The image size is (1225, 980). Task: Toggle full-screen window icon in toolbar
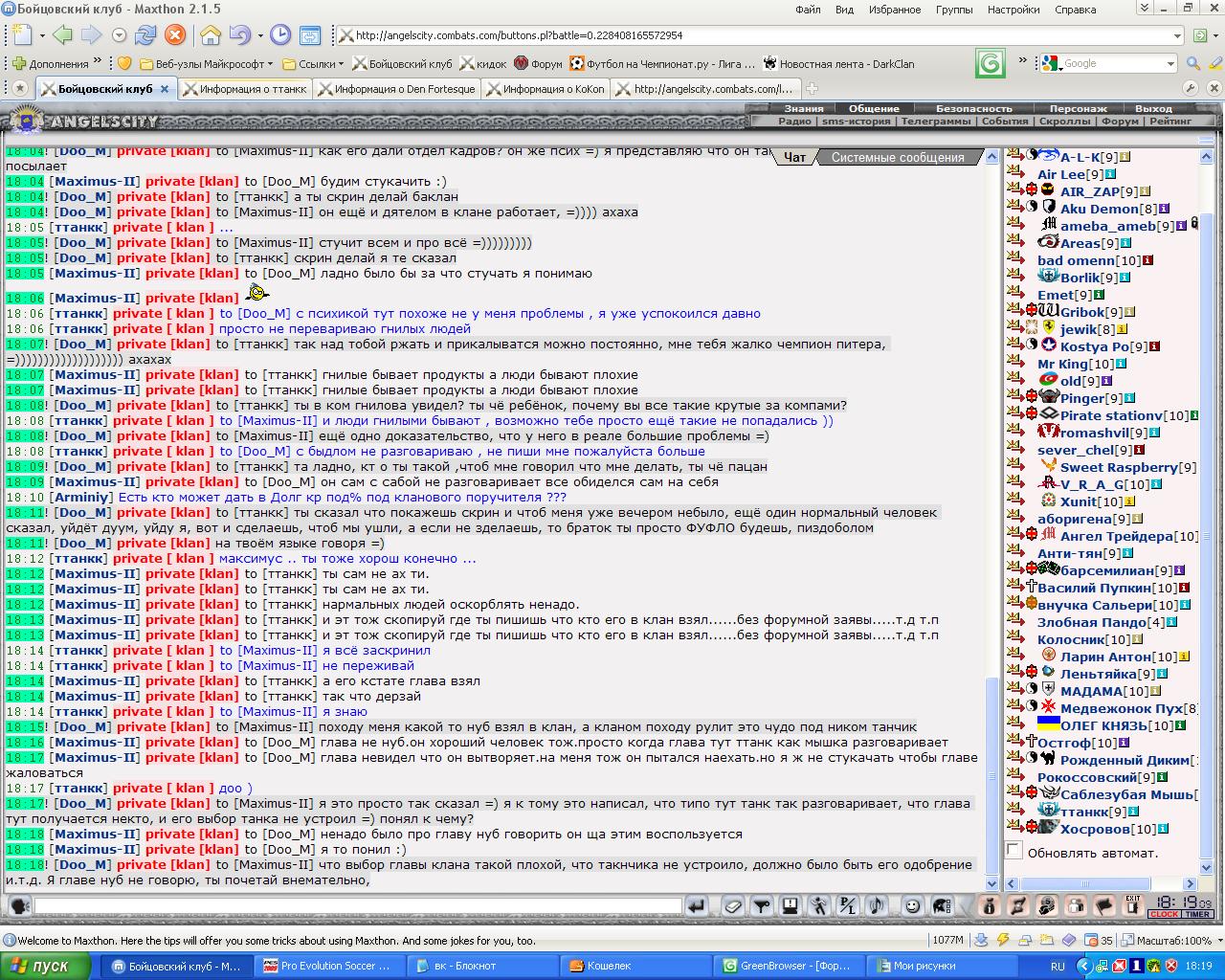click(x=310, y=35)
